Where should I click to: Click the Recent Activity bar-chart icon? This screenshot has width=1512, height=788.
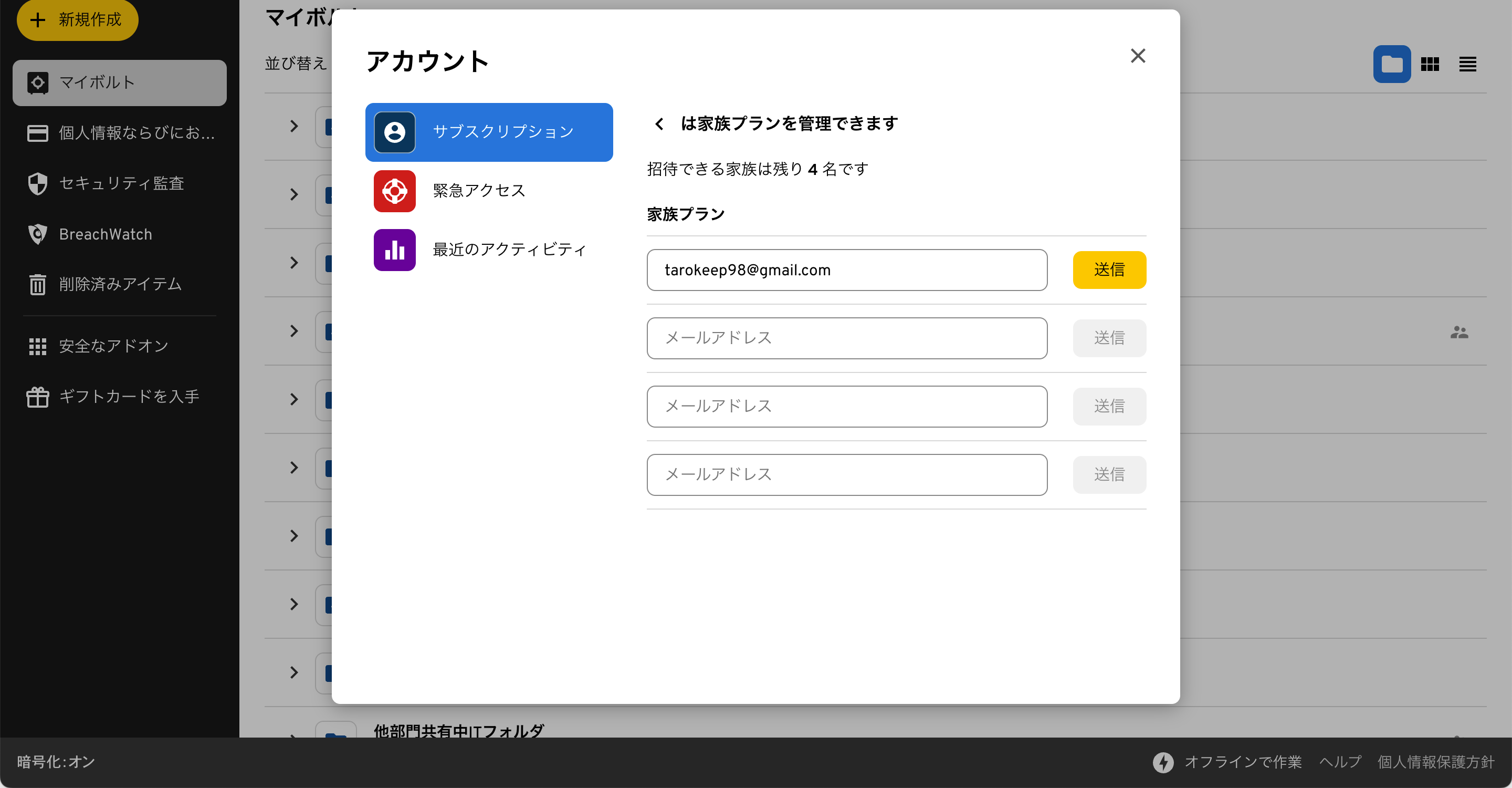click(x=394, y=250)
